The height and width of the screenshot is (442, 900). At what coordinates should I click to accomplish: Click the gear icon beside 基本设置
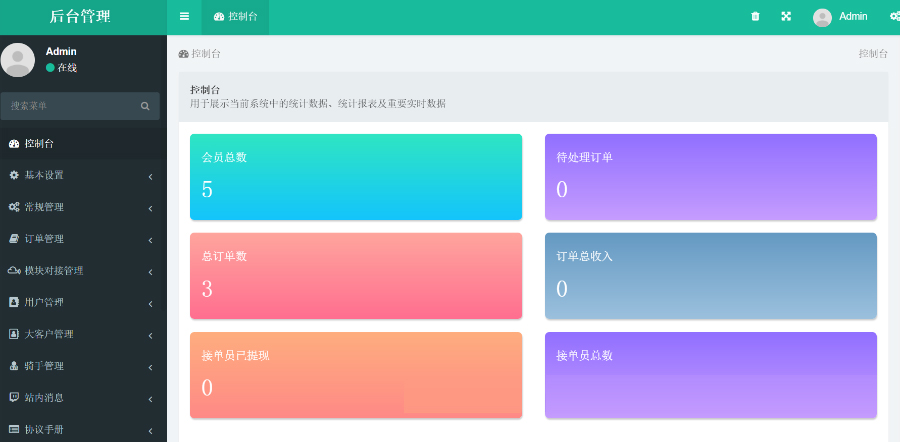[14, 175]
